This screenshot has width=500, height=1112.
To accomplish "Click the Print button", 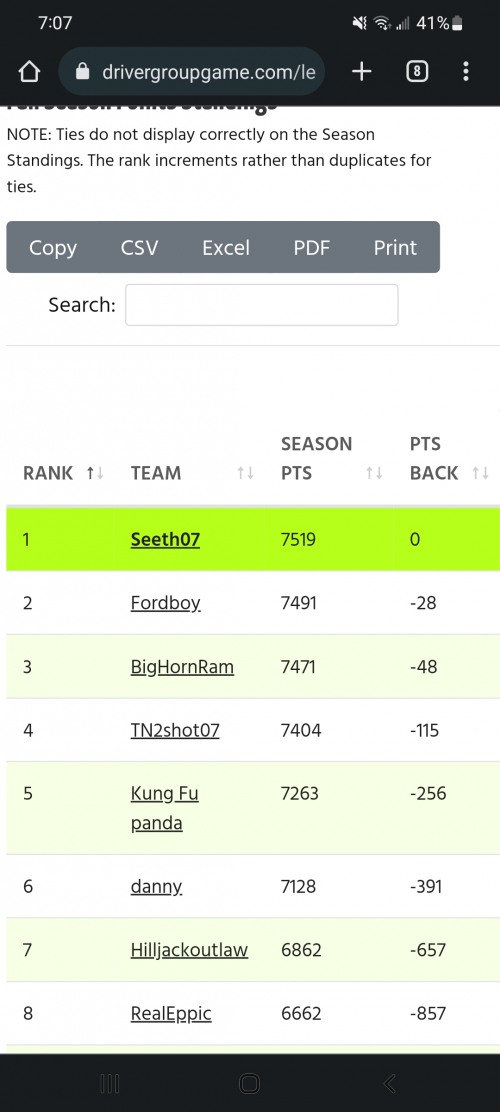I will coord(396,248).
